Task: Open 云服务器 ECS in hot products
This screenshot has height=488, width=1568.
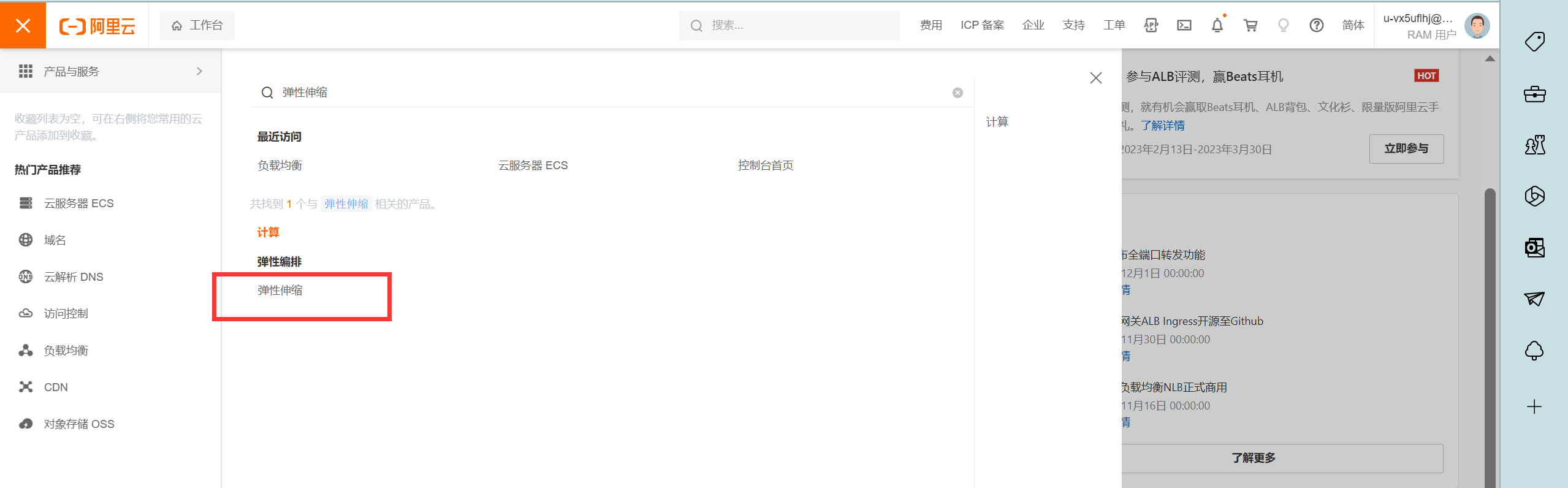Action: (x=78, y=203)
